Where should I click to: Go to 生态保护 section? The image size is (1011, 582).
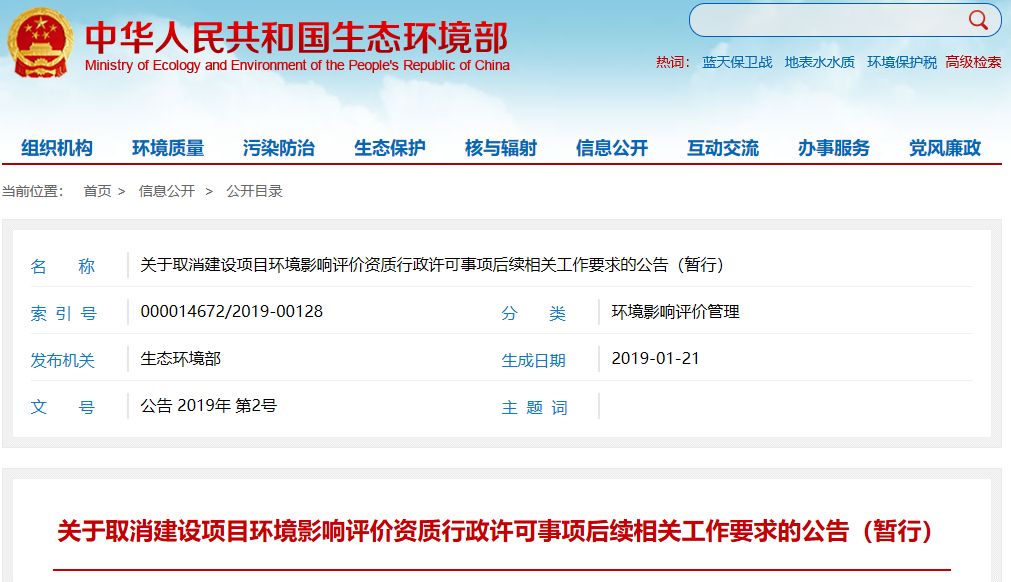[390, 148]
